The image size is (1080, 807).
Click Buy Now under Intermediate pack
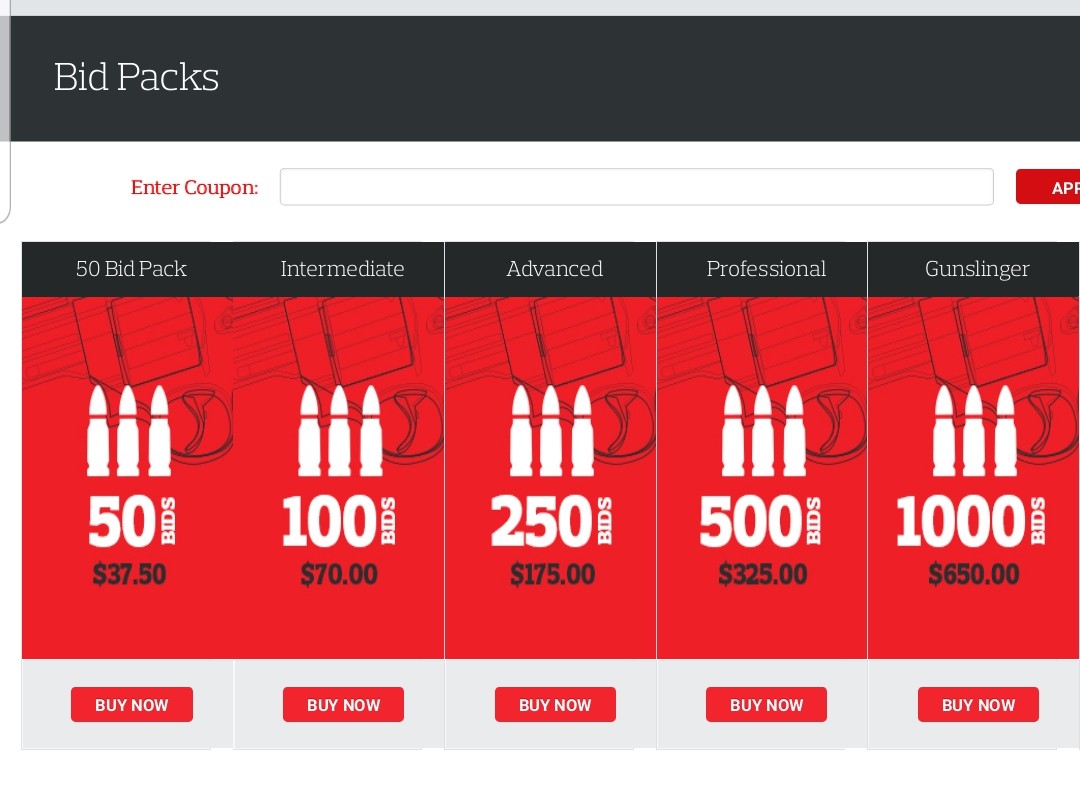pyautogui.click(x=343, y=705)
